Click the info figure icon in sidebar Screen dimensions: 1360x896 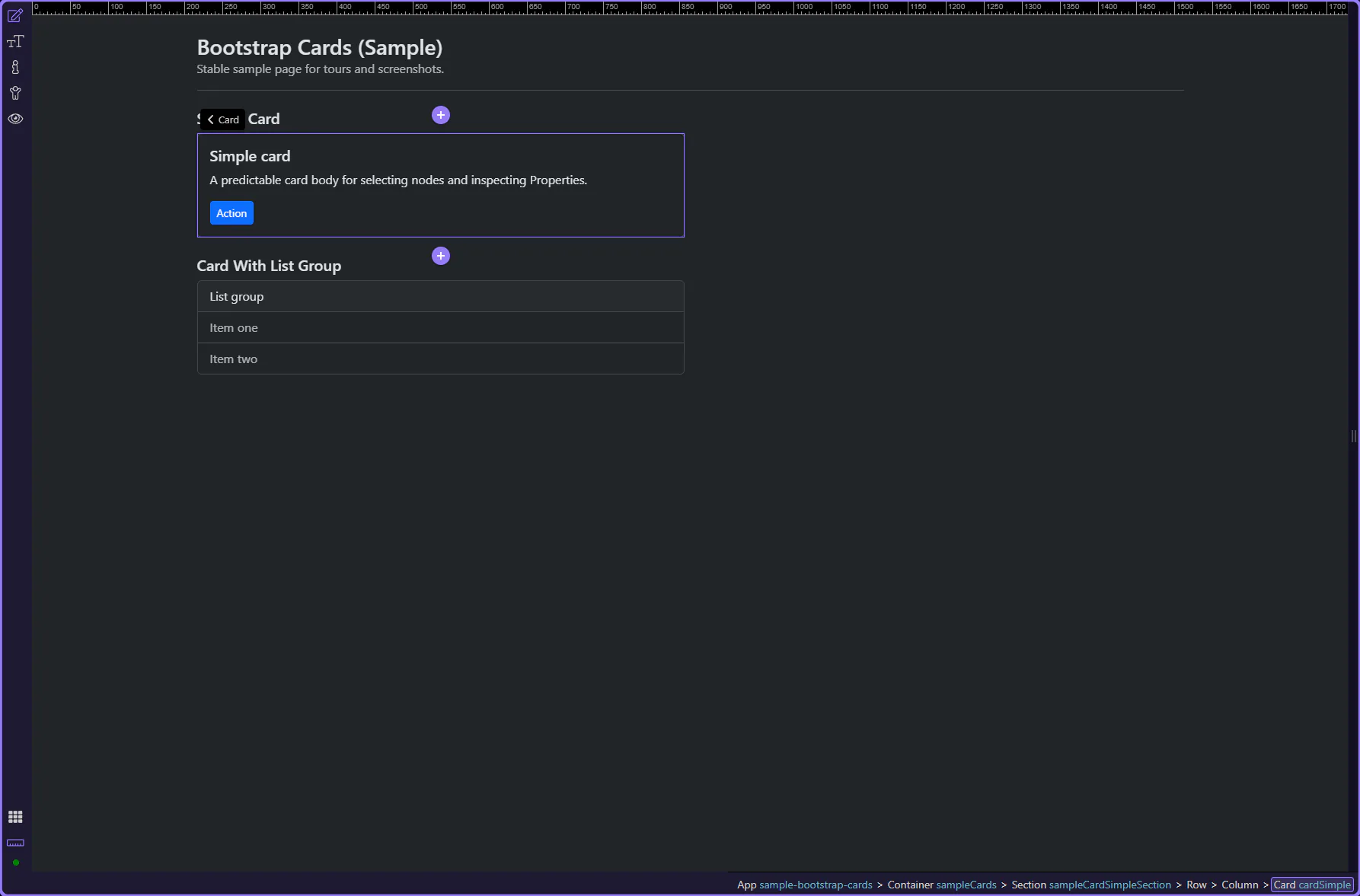point(15,68)
